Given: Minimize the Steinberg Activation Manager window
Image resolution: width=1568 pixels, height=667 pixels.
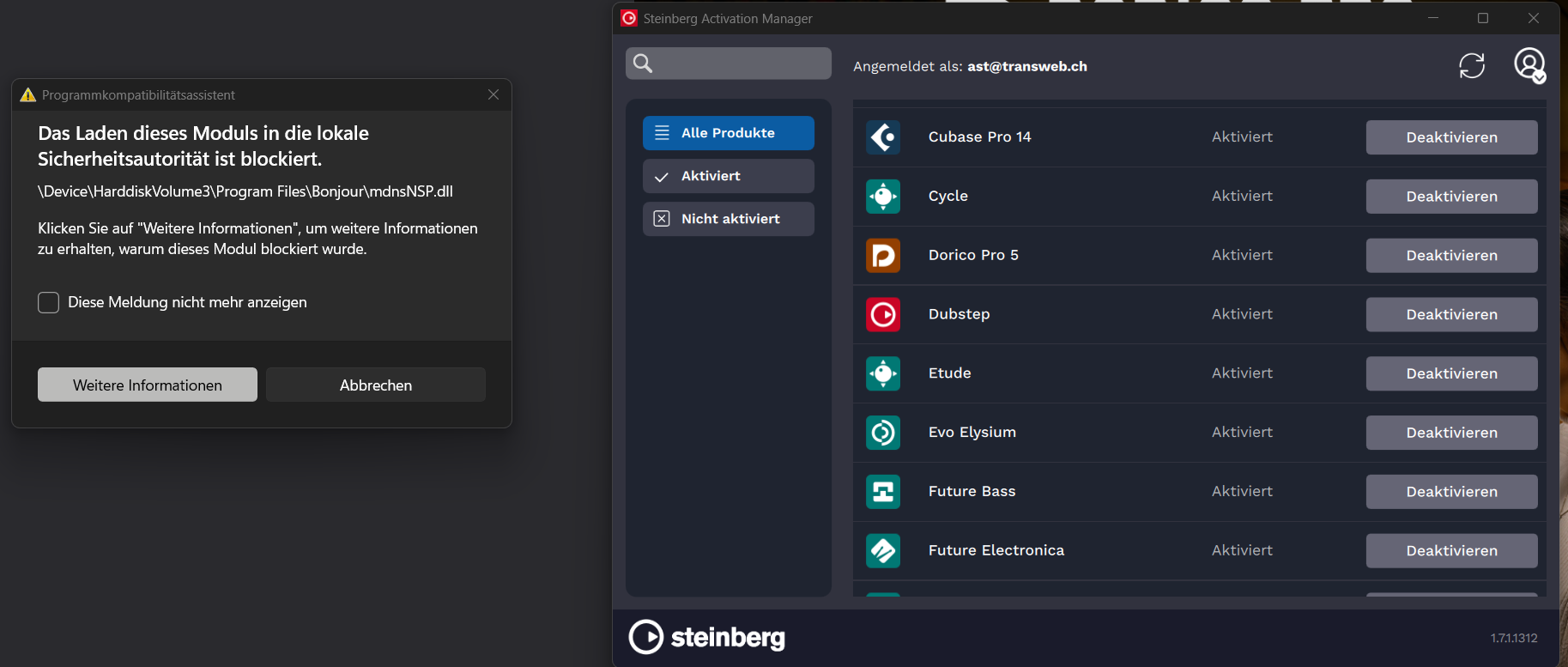Looking at the screenshot, I should coord(1433,18).
